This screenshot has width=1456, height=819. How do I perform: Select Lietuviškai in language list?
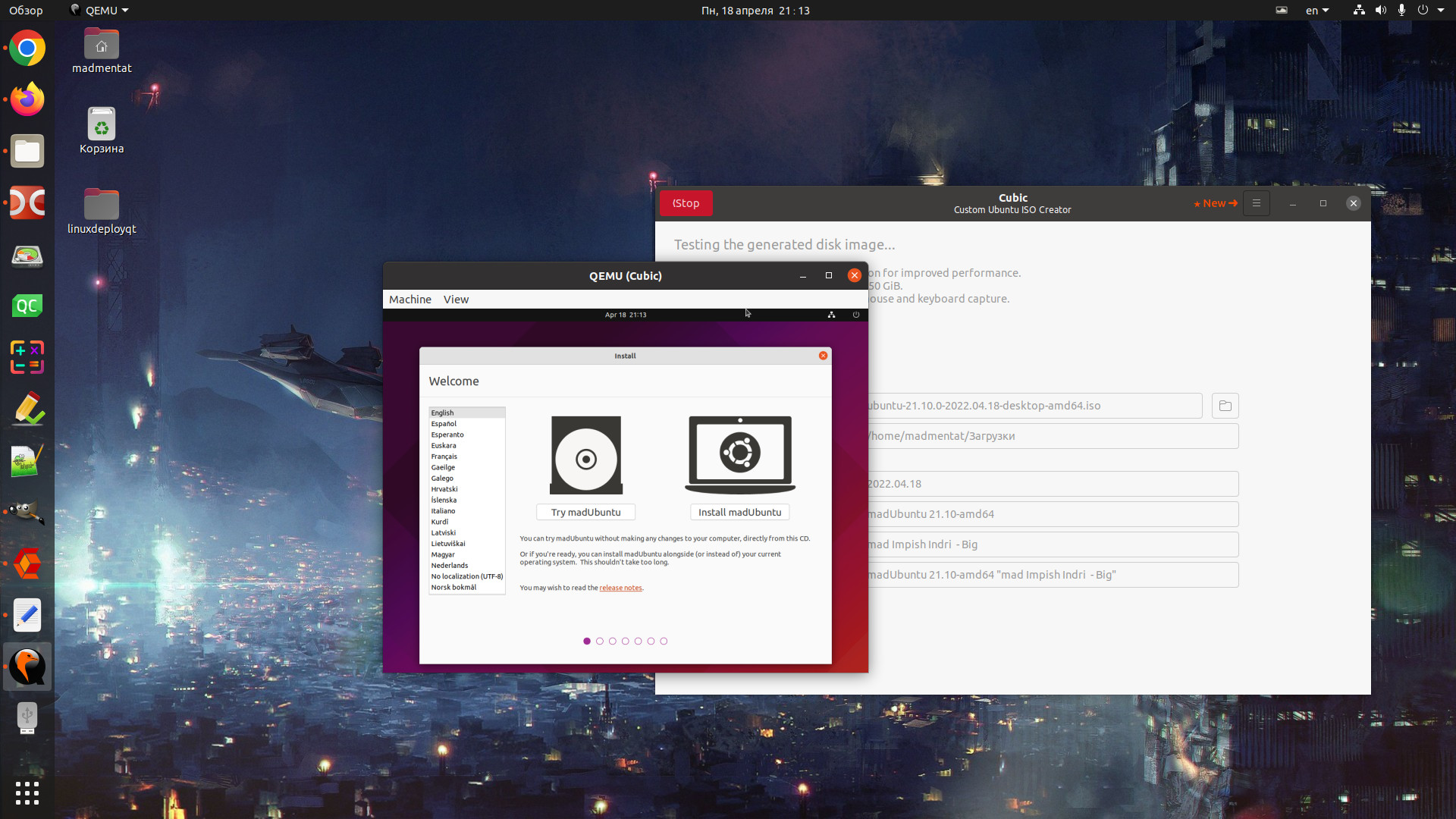tap(466, 544)
